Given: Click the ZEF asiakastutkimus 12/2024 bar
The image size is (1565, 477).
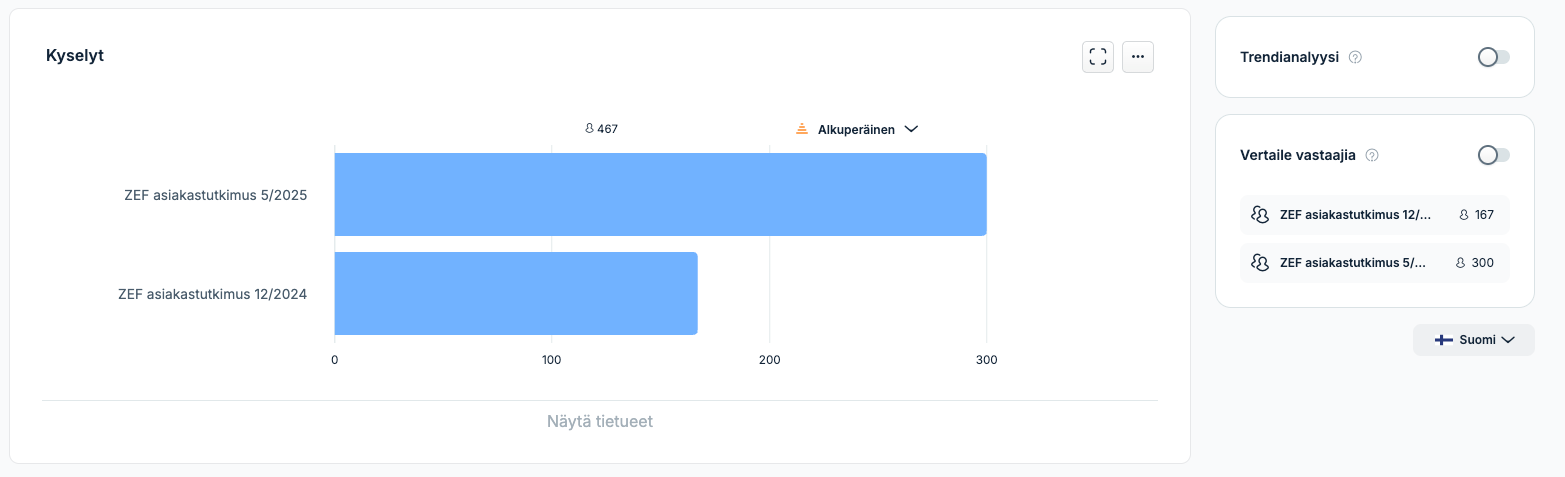Looking at the screenshot, I should click(516, 294).
